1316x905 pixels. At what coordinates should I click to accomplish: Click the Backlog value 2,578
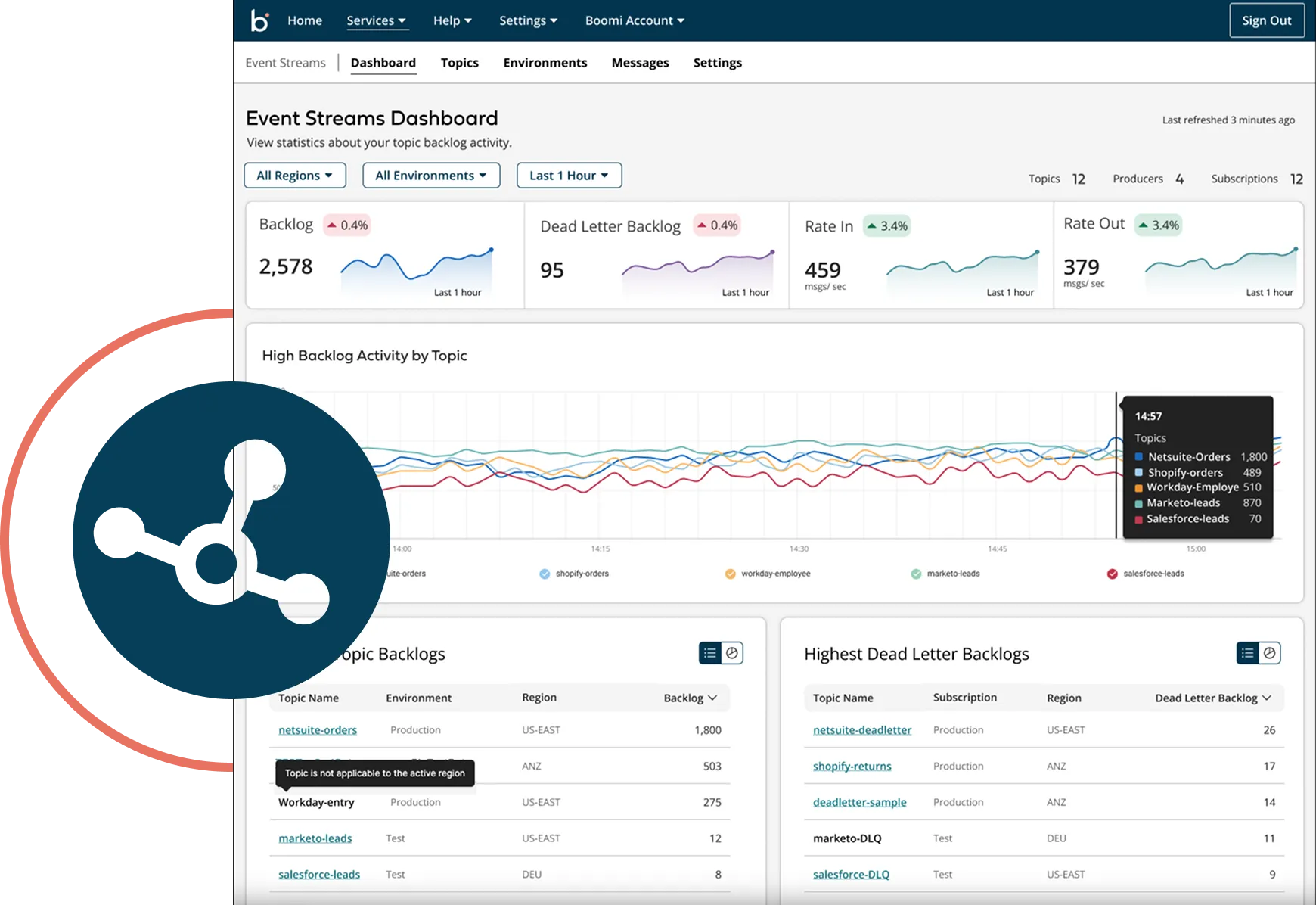[286, 266]
